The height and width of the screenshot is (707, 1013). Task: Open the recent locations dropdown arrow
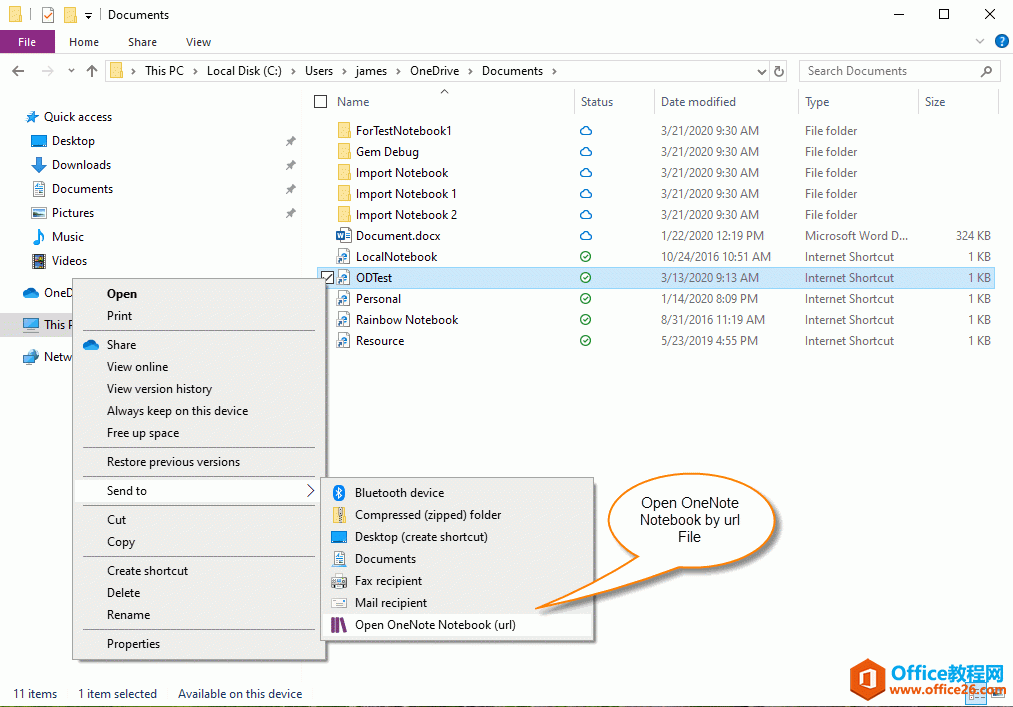[x=71, y=71]
